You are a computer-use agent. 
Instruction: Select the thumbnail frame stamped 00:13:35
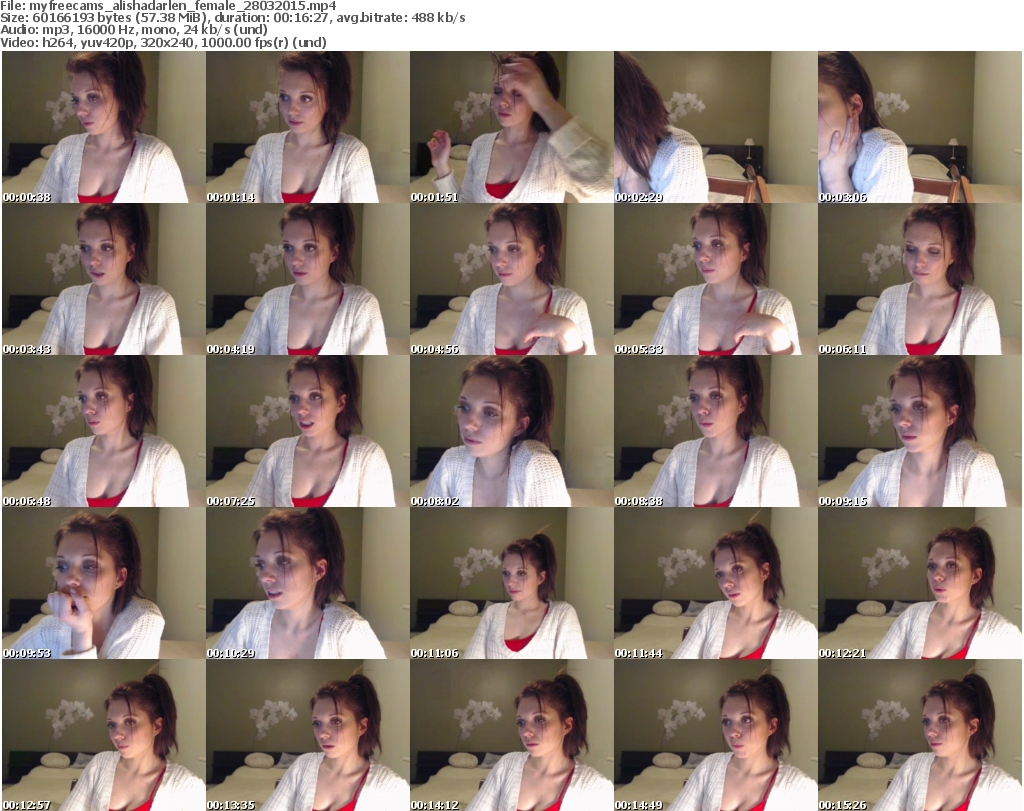(x=308, y=735)
